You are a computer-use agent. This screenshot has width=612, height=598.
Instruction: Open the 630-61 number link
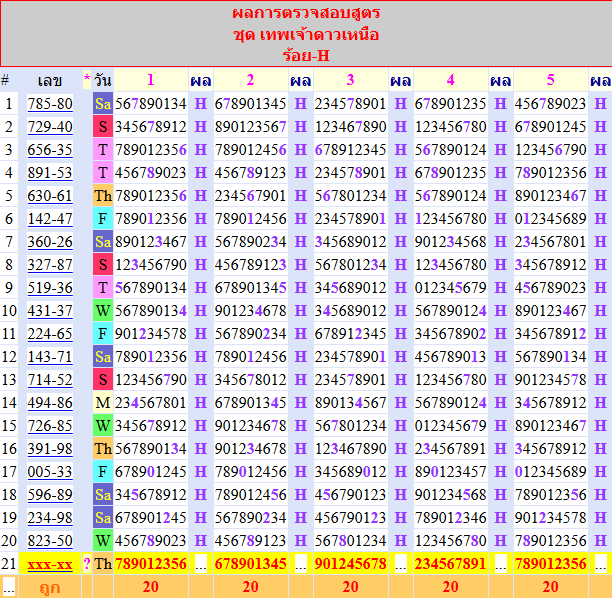tap(49, 196)
